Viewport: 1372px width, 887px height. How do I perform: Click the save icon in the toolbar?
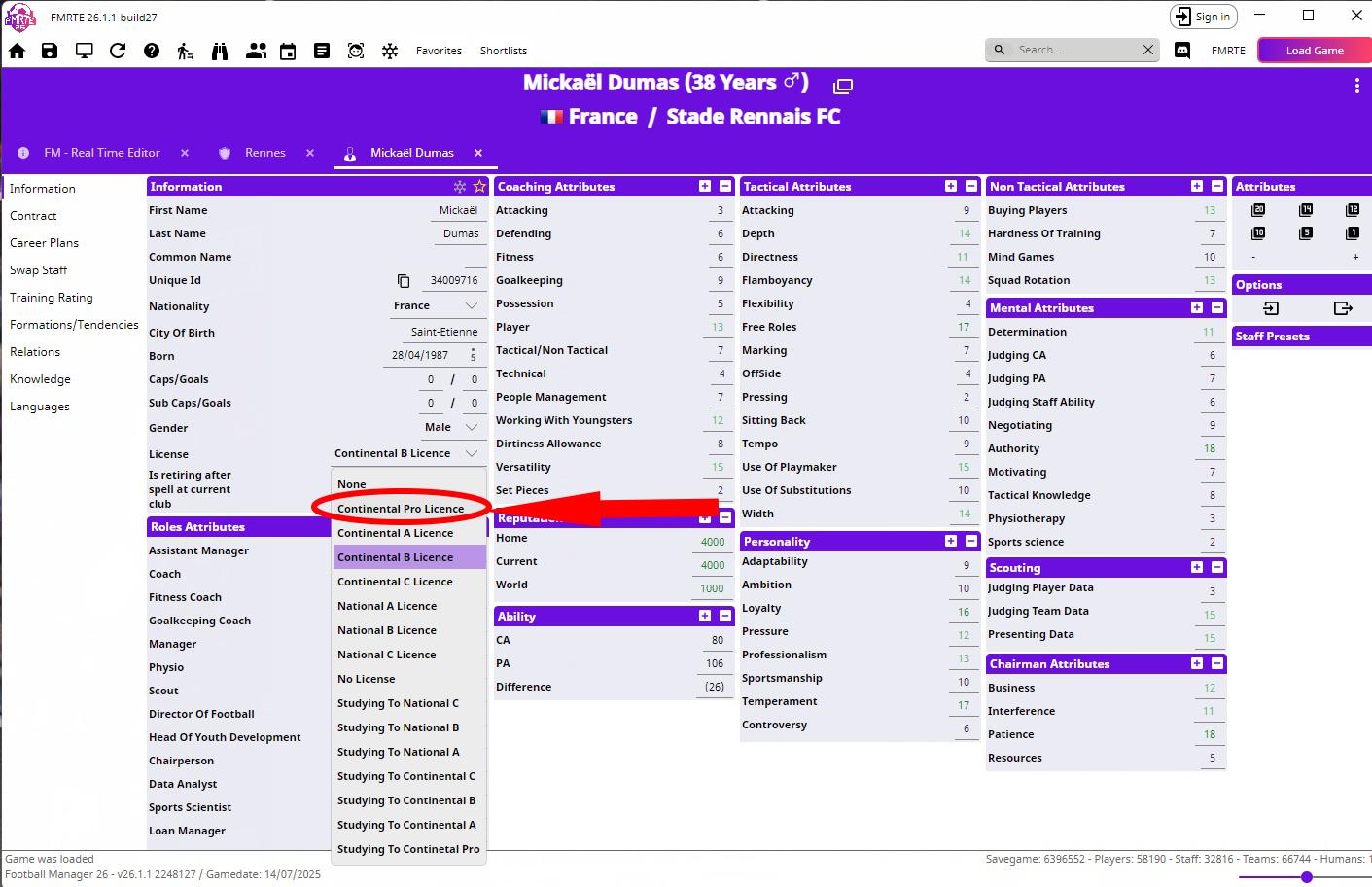pos(50,51)
